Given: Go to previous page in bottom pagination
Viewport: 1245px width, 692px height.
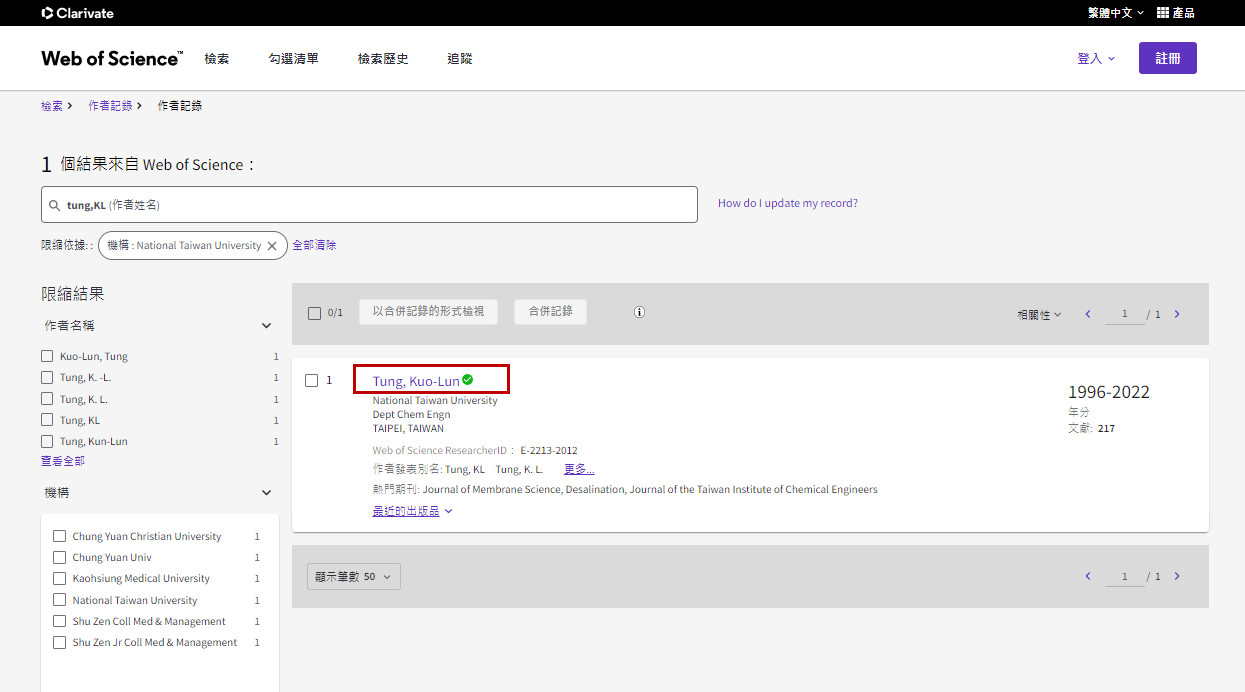Looking at the screenshot, I should point(1088,576).
